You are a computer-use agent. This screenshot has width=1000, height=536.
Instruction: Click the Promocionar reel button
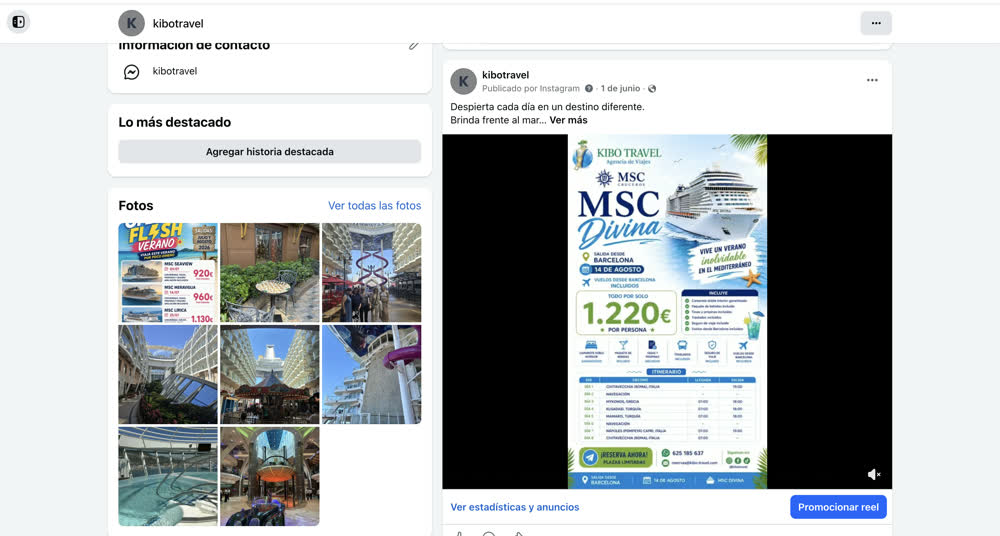(838, 507)
